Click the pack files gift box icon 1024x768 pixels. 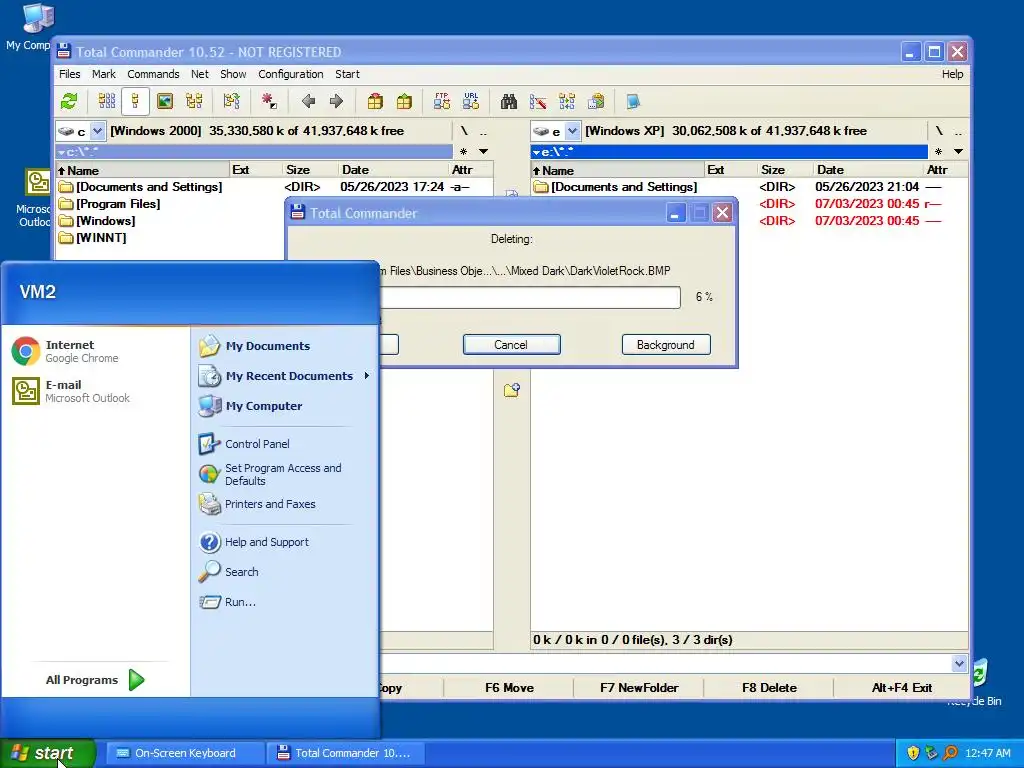375,101
